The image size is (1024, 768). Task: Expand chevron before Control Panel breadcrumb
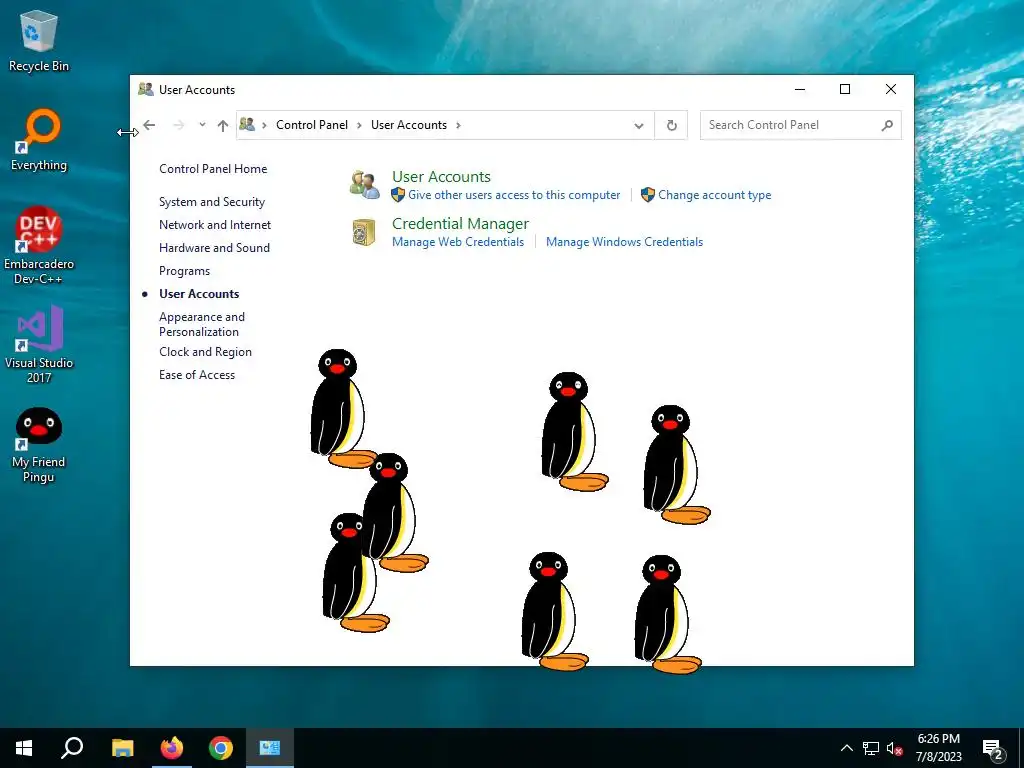click(264, 125)
